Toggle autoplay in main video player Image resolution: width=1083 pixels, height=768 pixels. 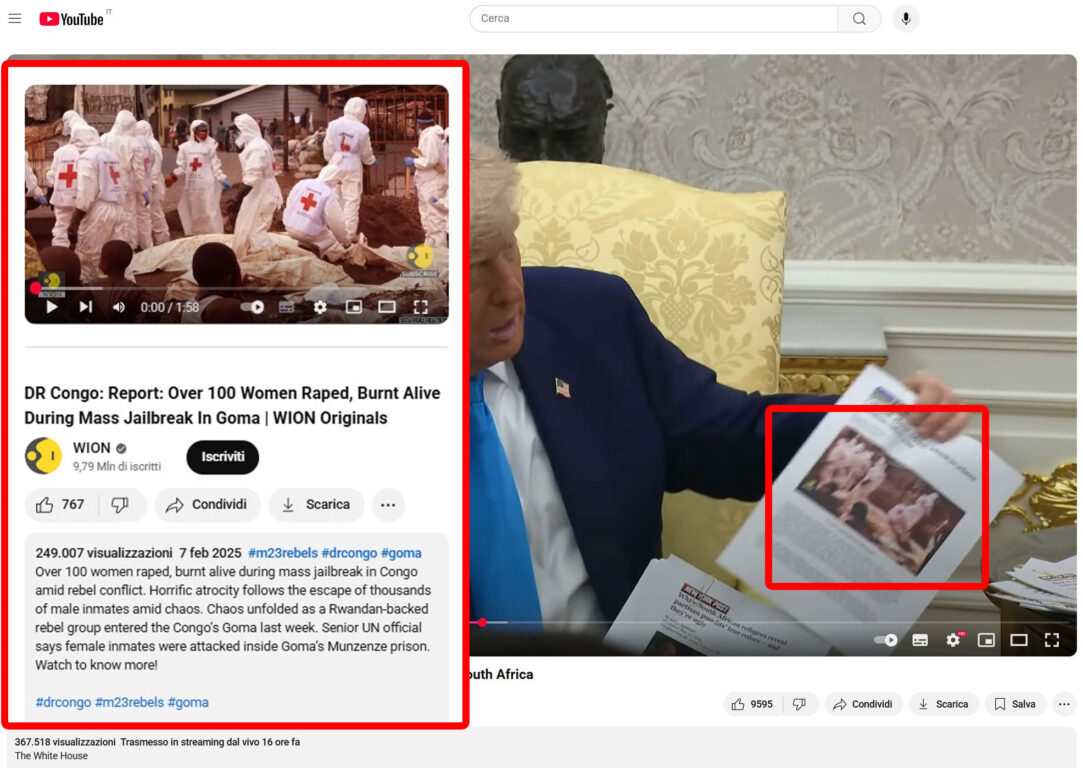[886, 640]
